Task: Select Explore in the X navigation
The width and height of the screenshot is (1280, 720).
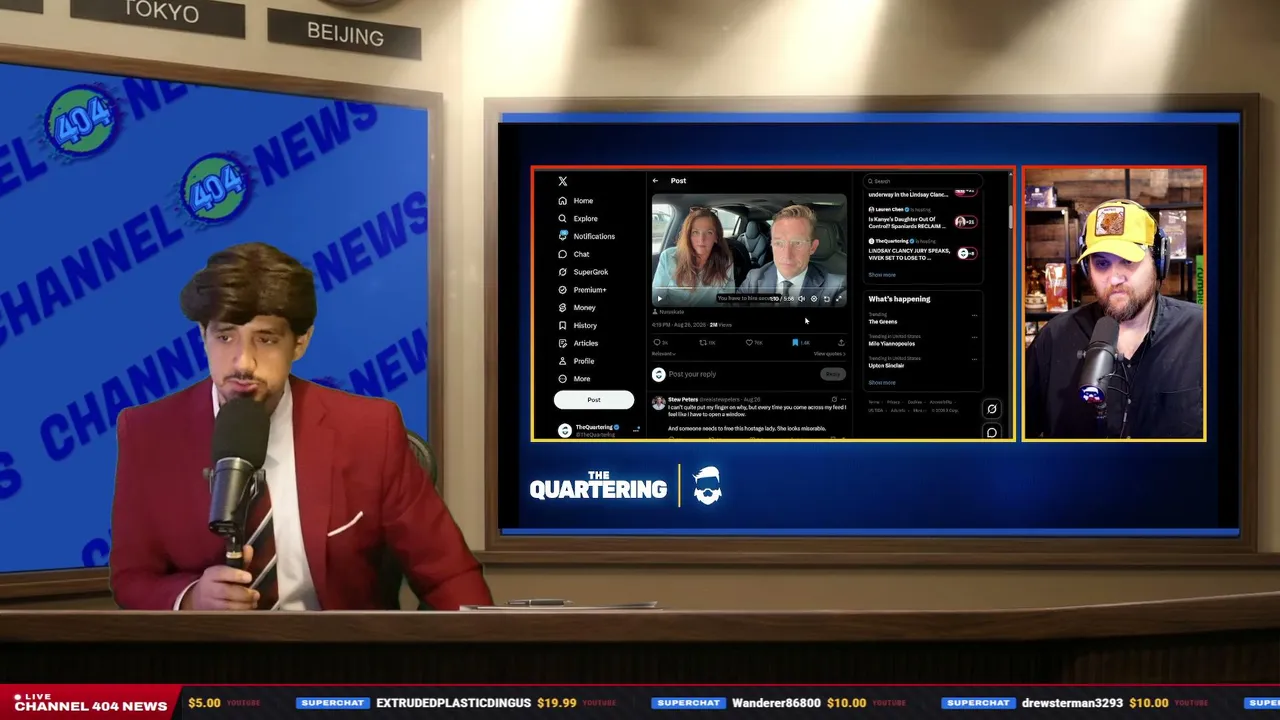Action: click(586, 219)
